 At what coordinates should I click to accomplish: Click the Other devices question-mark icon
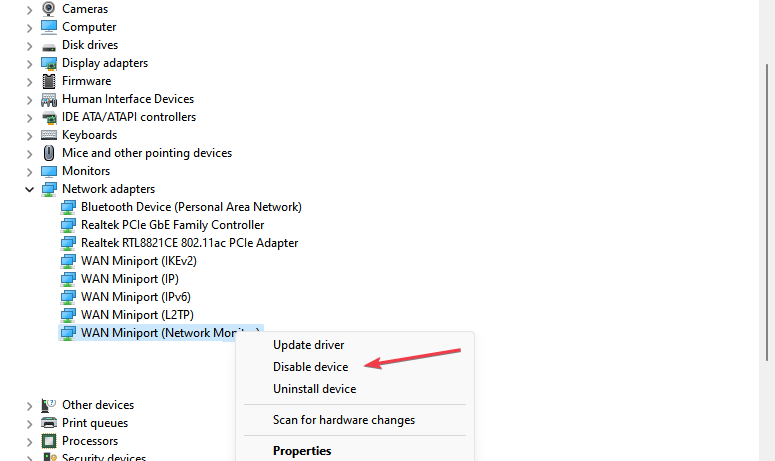tap(48, 405)
